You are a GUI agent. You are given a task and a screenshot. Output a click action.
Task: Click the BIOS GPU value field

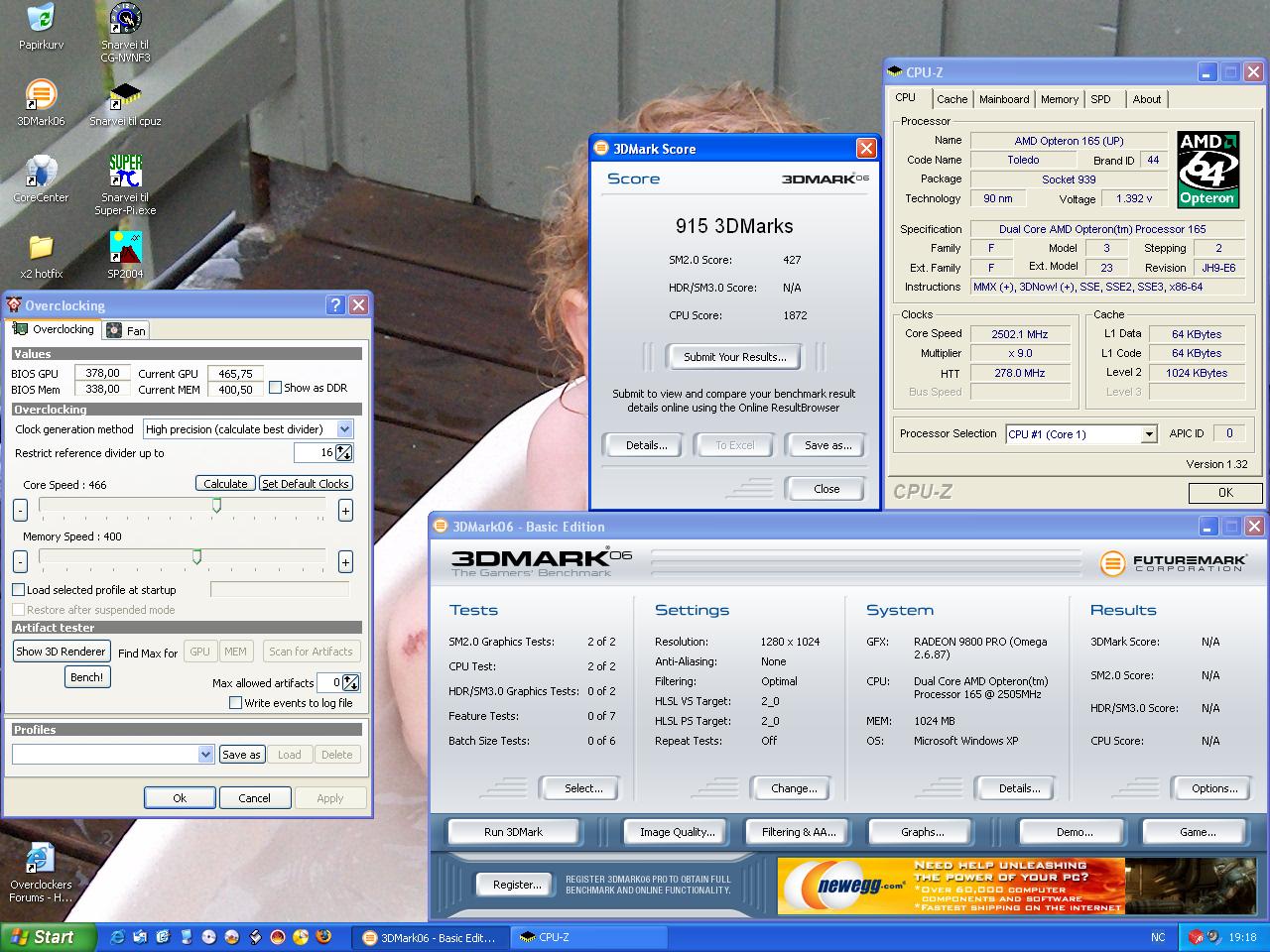[x=102, y=374]
